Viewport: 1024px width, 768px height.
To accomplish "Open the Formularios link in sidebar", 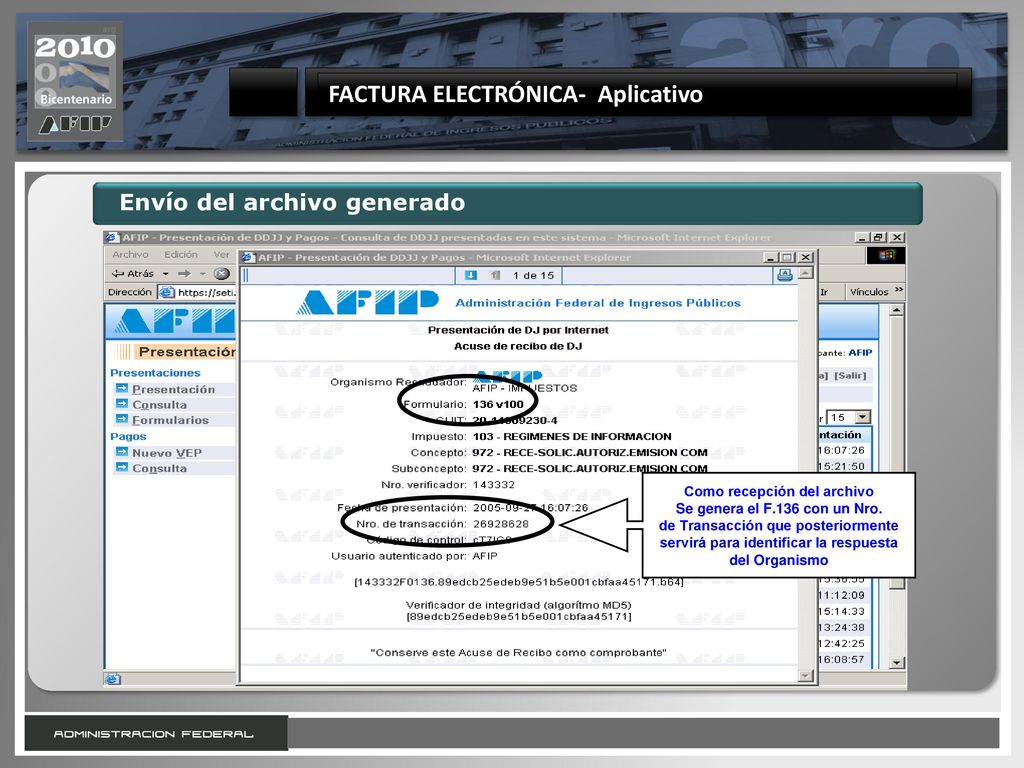I will click(170, 421).
